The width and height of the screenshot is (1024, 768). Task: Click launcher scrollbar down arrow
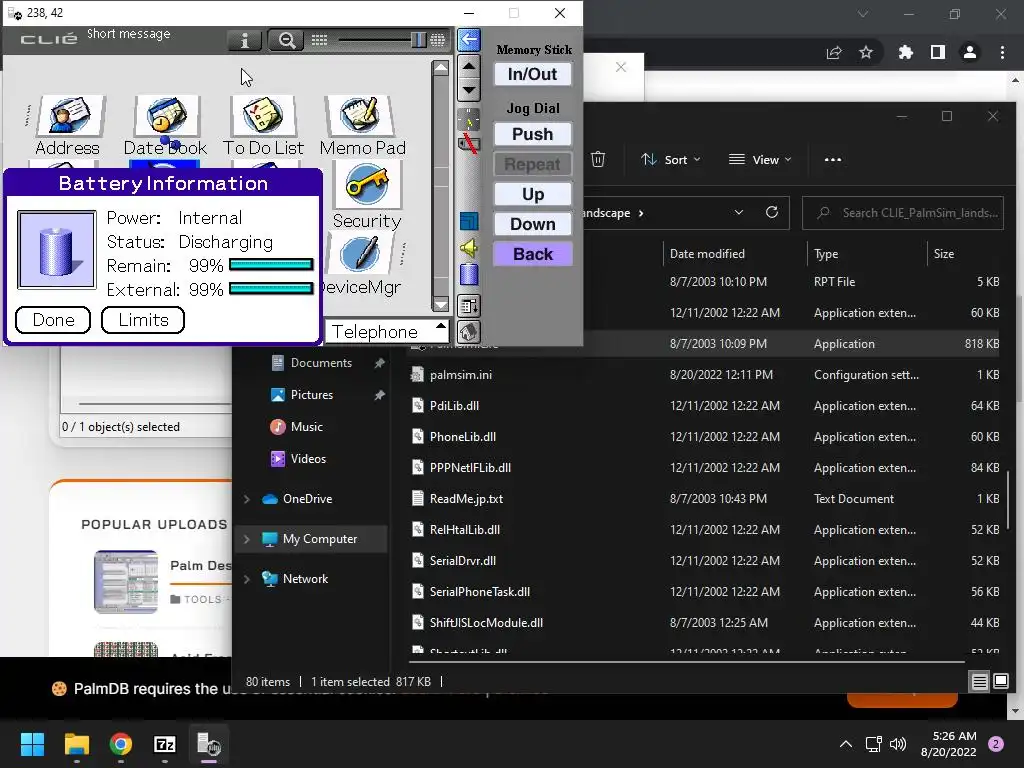[441, 304]
